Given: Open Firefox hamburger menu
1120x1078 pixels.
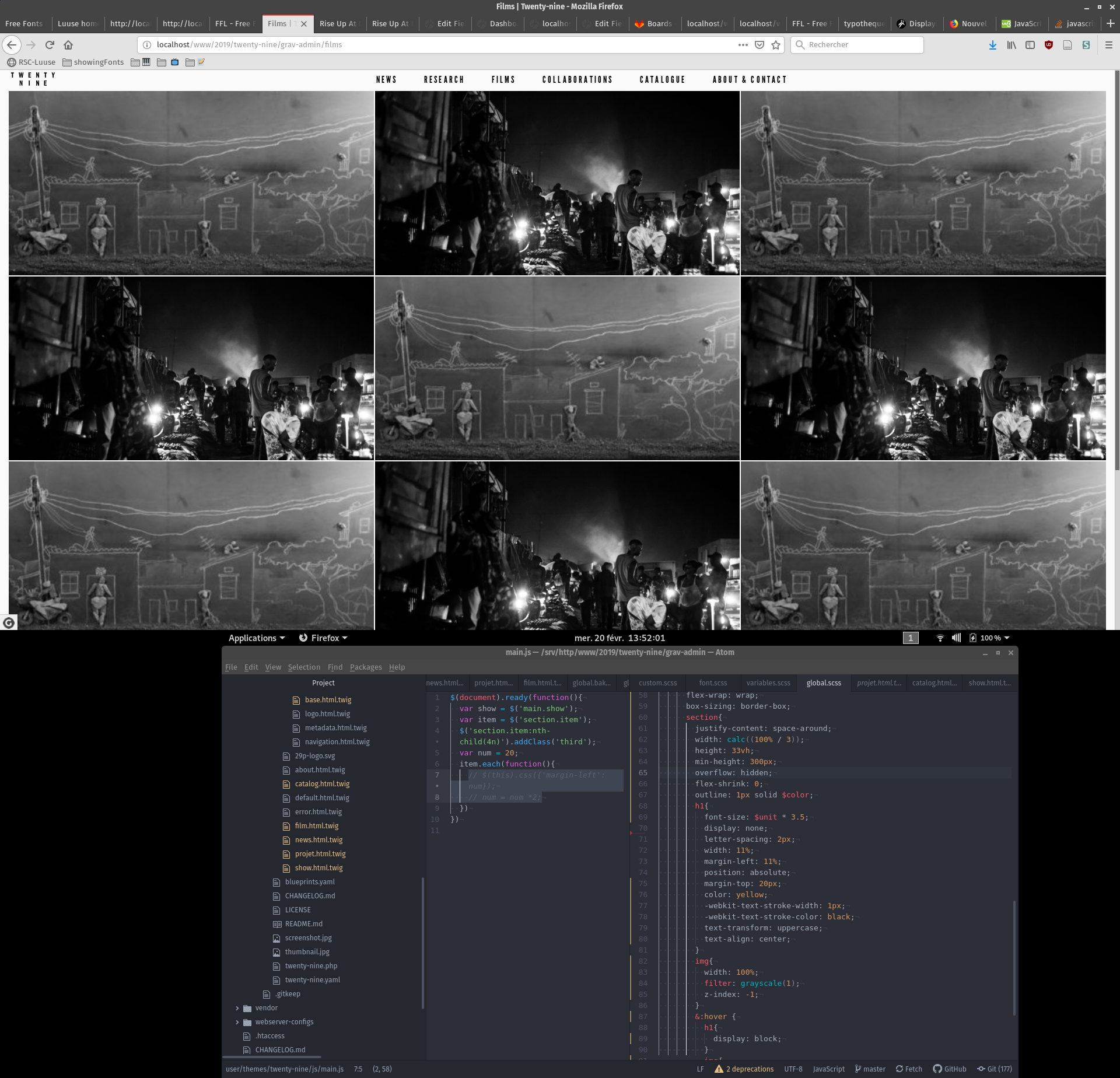Looking at the screenshot, I should 1108,45.
